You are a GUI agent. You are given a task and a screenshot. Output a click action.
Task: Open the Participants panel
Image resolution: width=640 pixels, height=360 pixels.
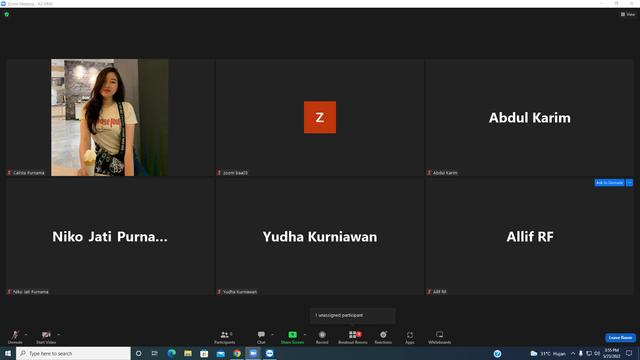(x=225, y=337)
